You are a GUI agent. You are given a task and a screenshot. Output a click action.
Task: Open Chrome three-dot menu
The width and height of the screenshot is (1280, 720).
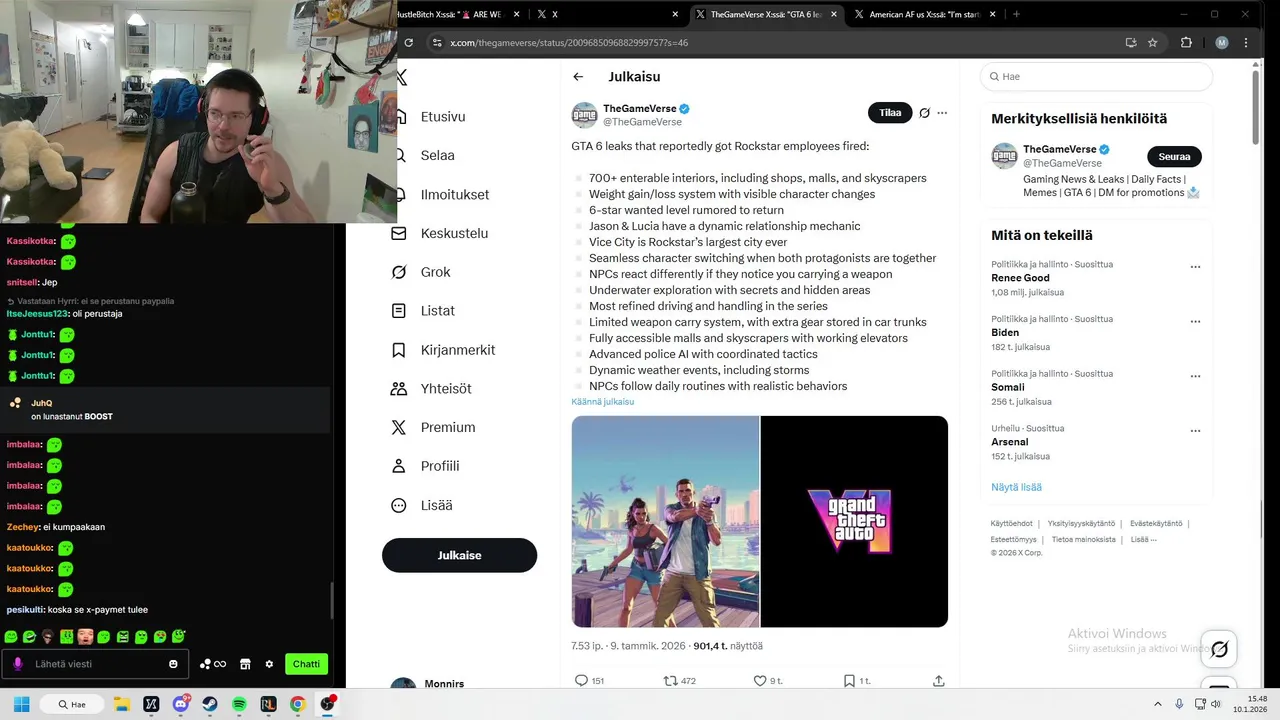1246,43
